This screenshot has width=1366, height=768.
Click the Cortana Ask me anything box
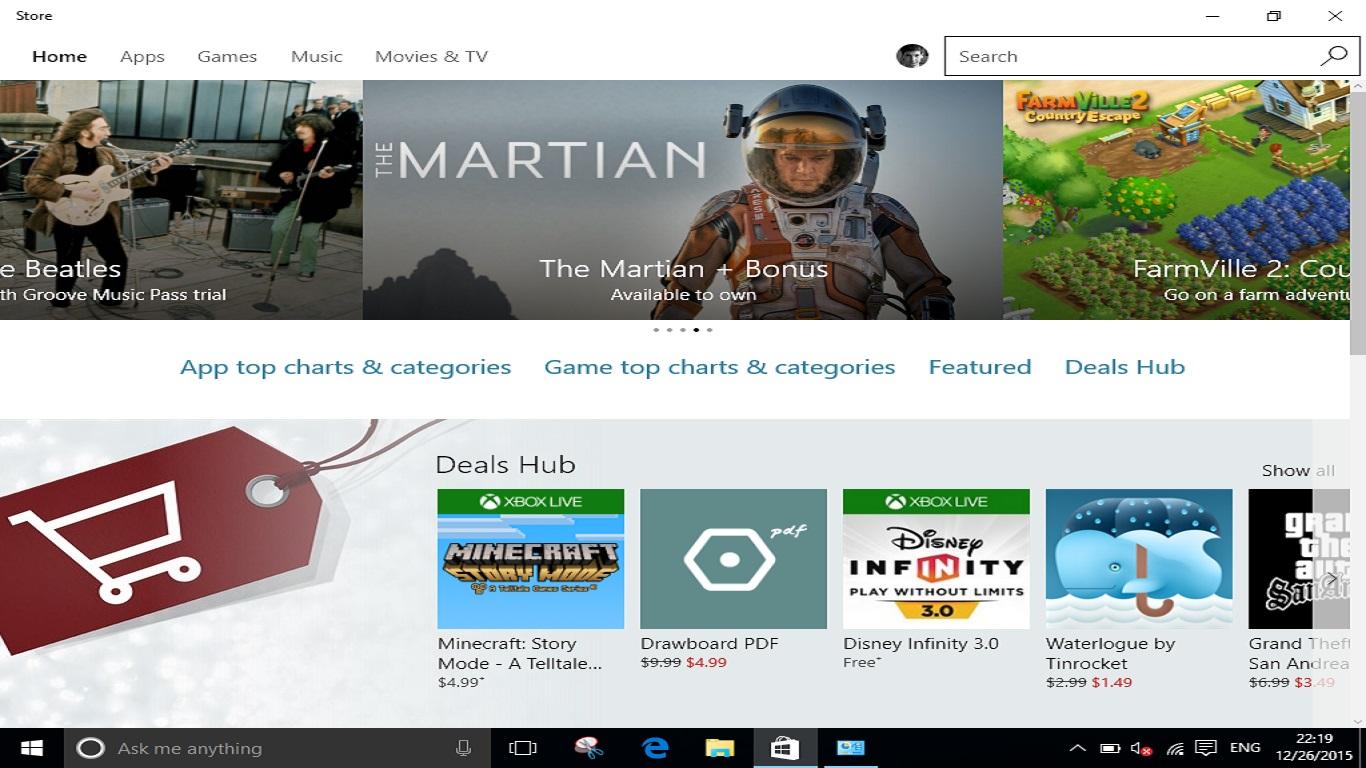278,748
